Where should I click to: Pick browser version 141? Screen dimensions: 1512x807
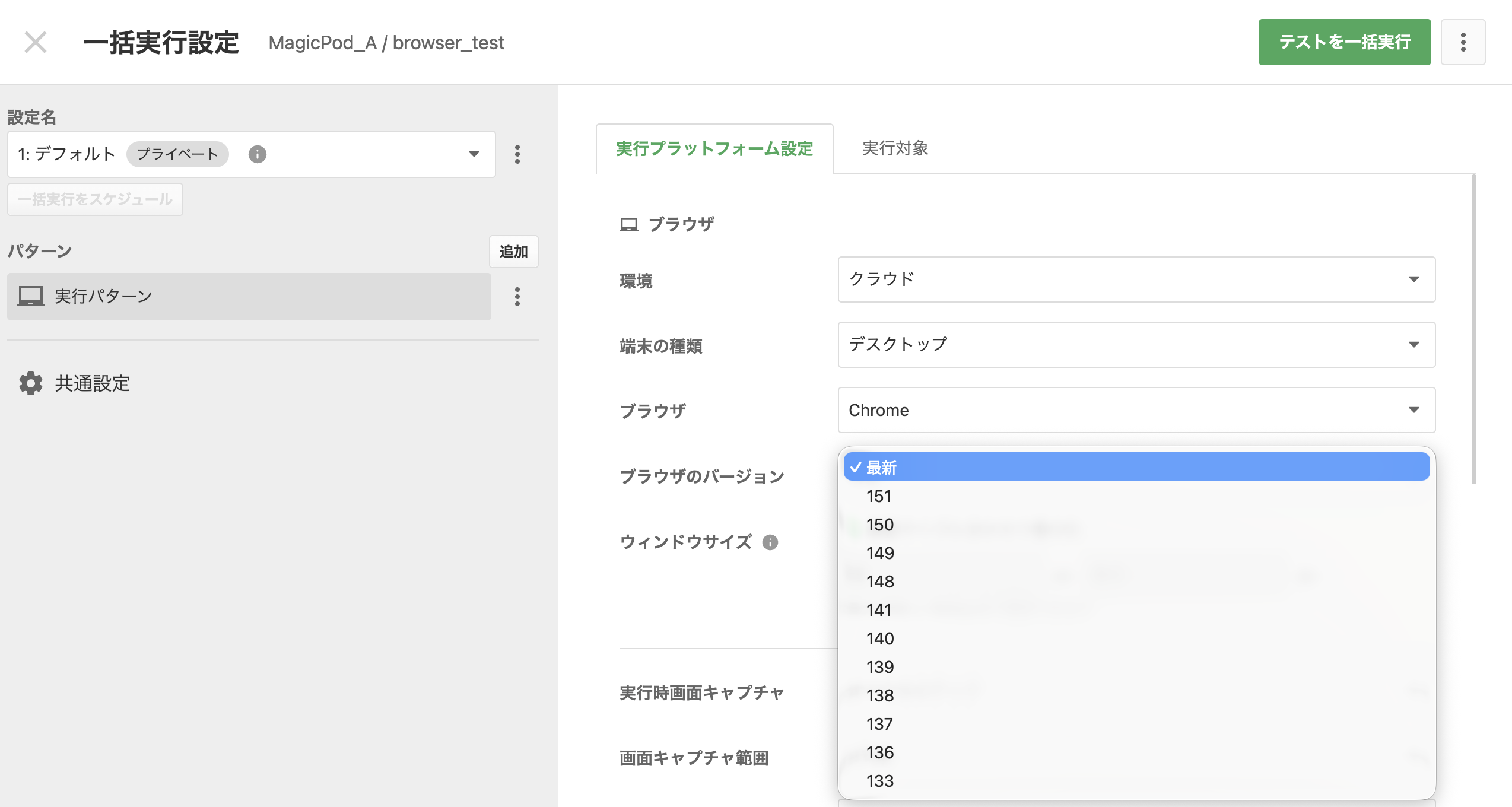coord(1136,610)
